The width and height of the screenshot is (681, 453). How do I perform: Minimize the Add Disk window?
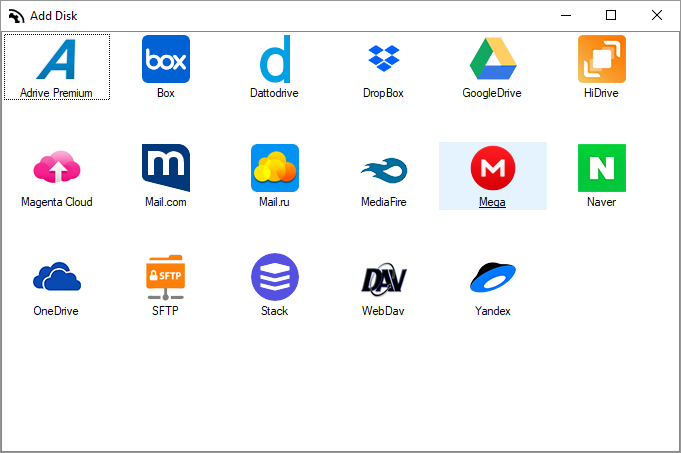(x=566, y=16)
